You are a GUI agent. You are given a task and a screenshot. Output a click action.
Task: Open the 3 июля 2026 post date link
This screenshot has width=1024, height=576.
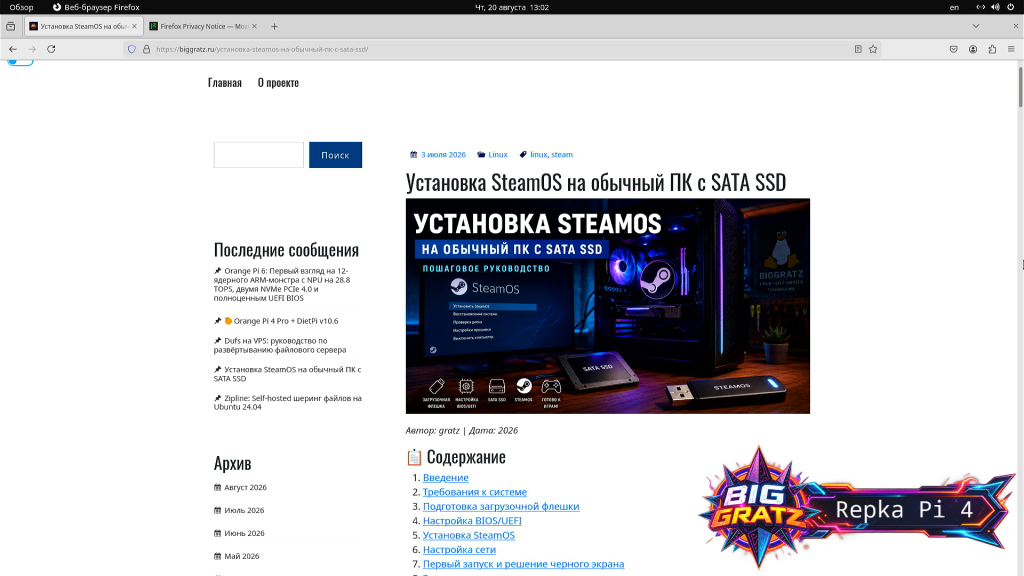click(x=443, y=155)
